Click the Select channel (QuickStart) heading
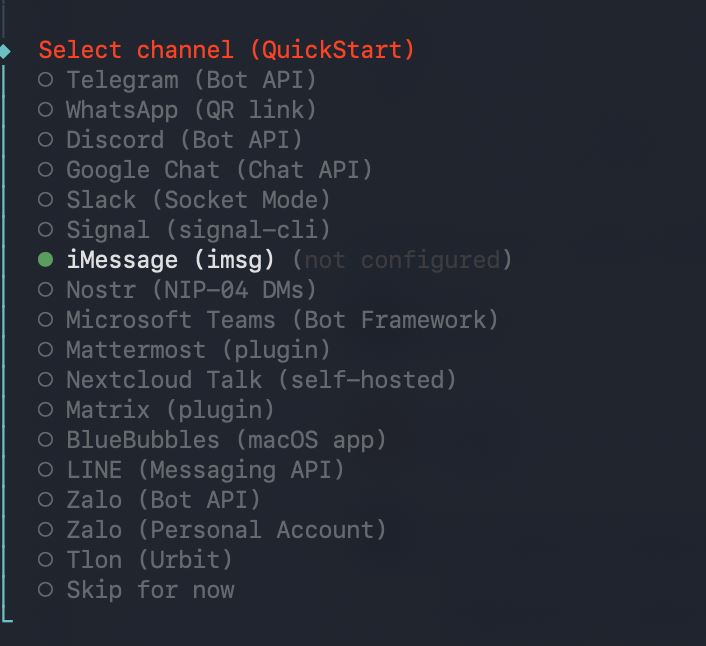 (226, 50)
